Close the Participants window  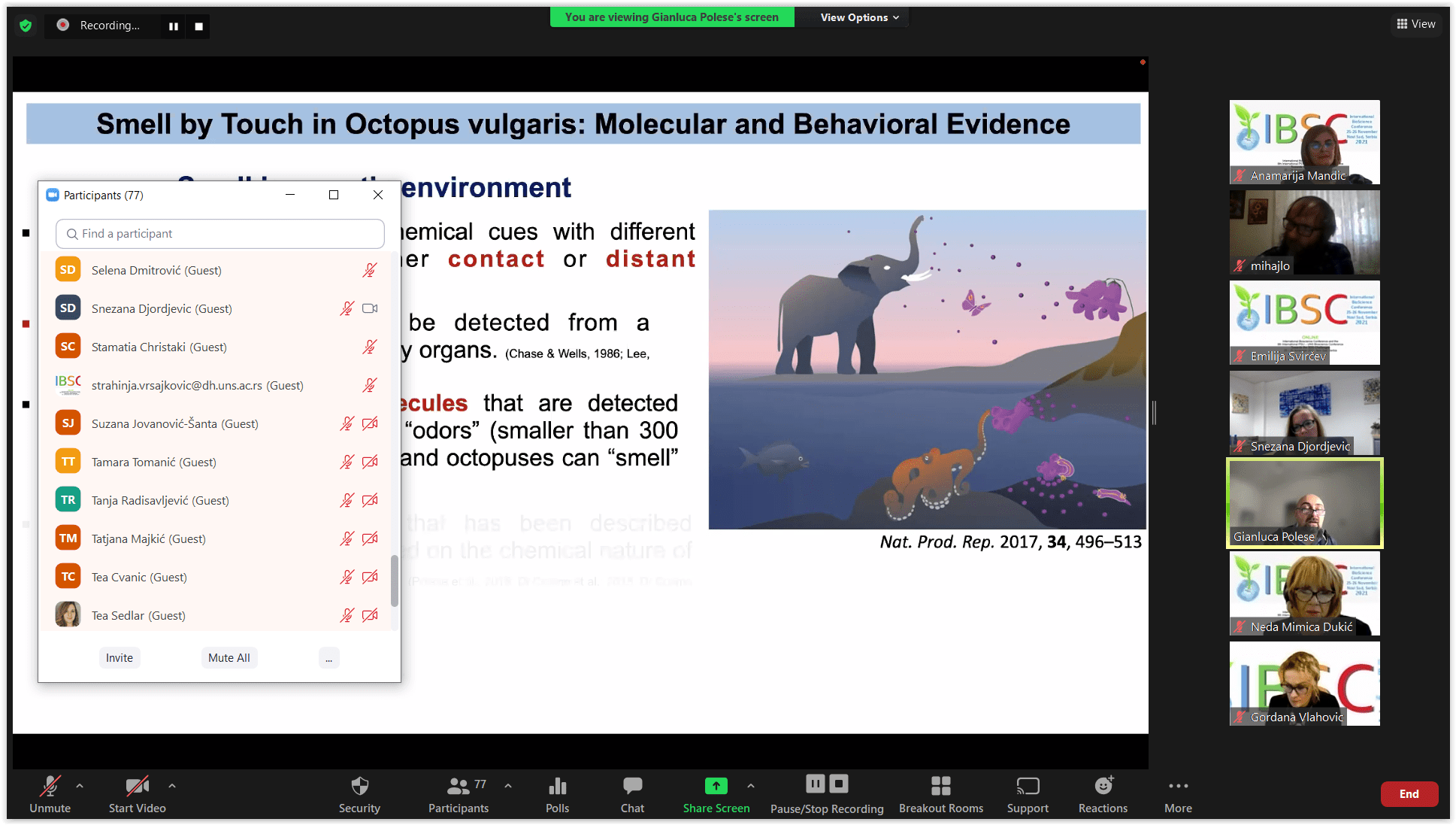click(x=378, y=195)
